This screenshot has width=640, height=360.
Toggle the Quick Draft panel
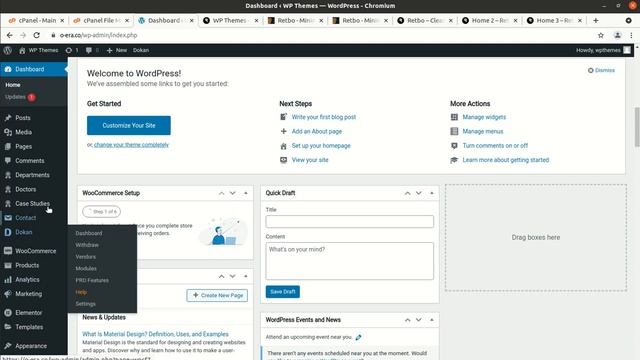tap(432, 193)
